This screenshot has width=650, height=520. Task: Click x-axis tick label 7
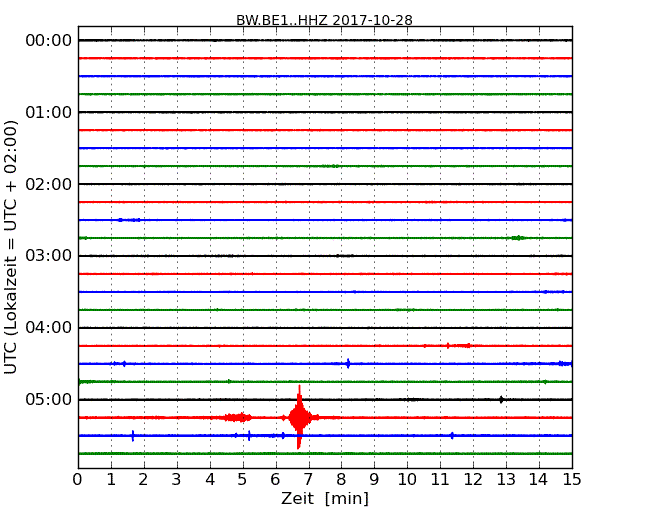click(x=308, y=479)
